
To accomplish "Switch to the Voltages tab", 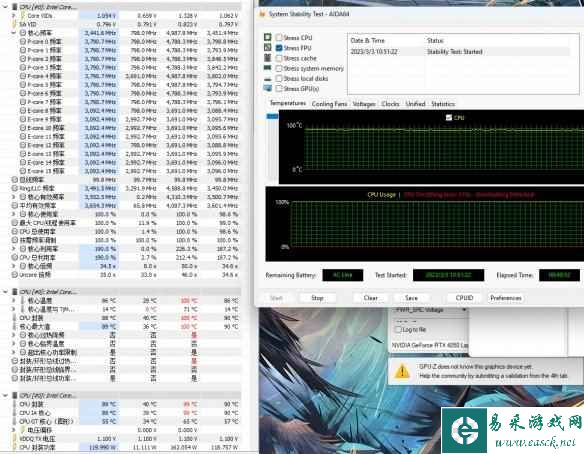I will (364, 104).
